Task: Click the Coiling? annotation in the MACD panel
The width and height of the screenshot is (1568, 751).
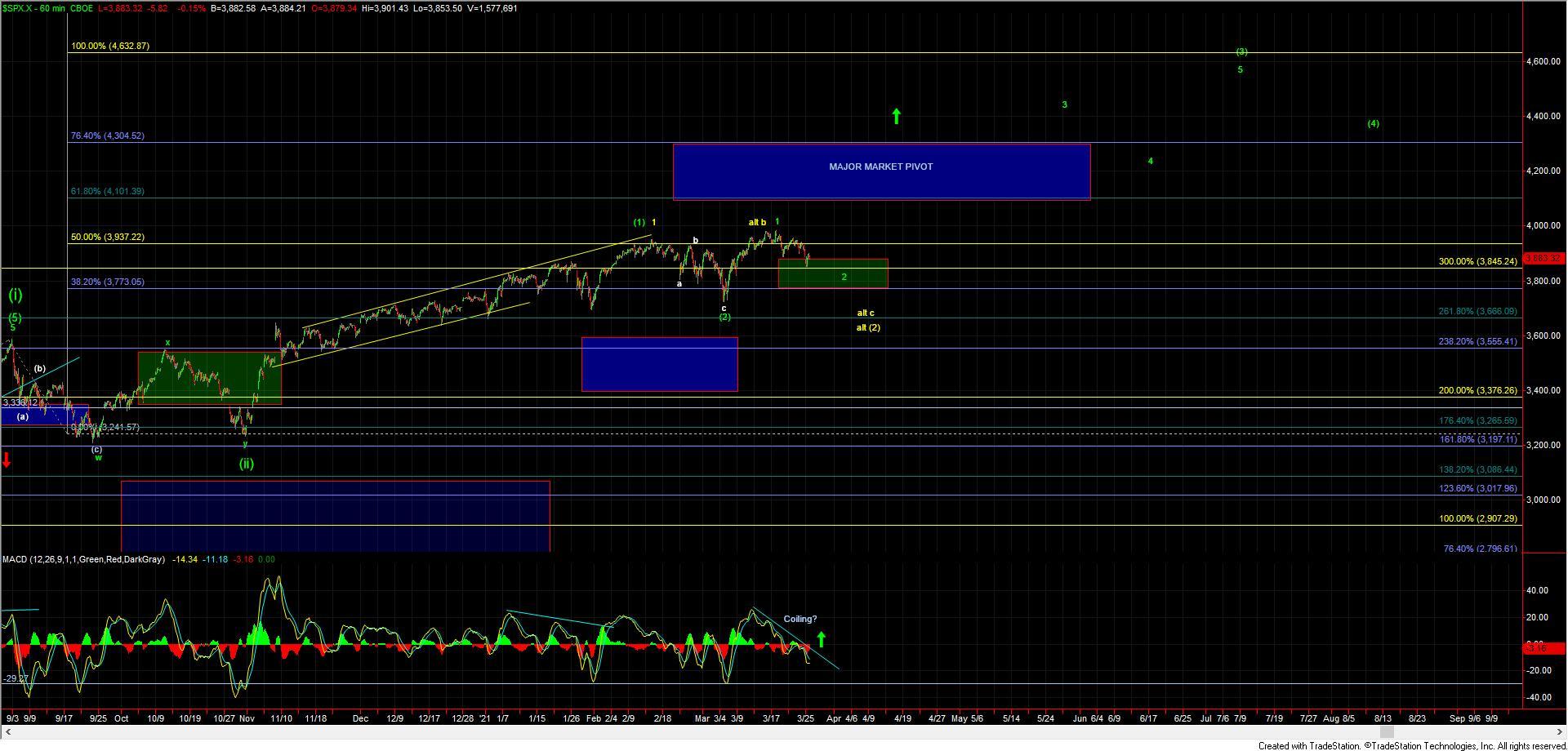Action: tap(800, 619)
